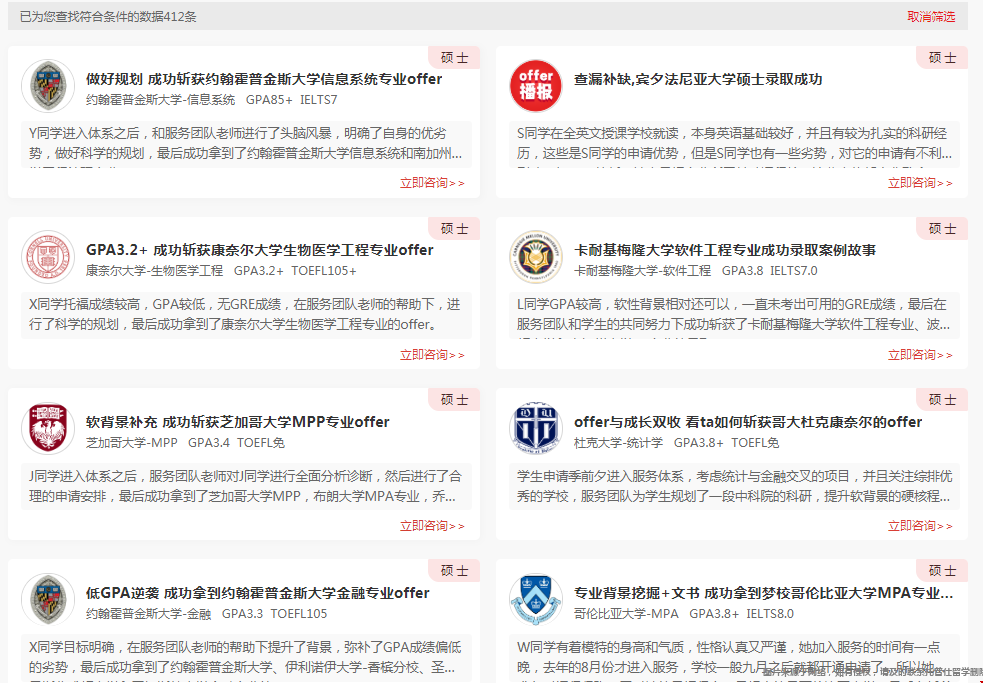Click subtitle 杜克大学-统计学
Screen dimensions: 983x683
618,443
